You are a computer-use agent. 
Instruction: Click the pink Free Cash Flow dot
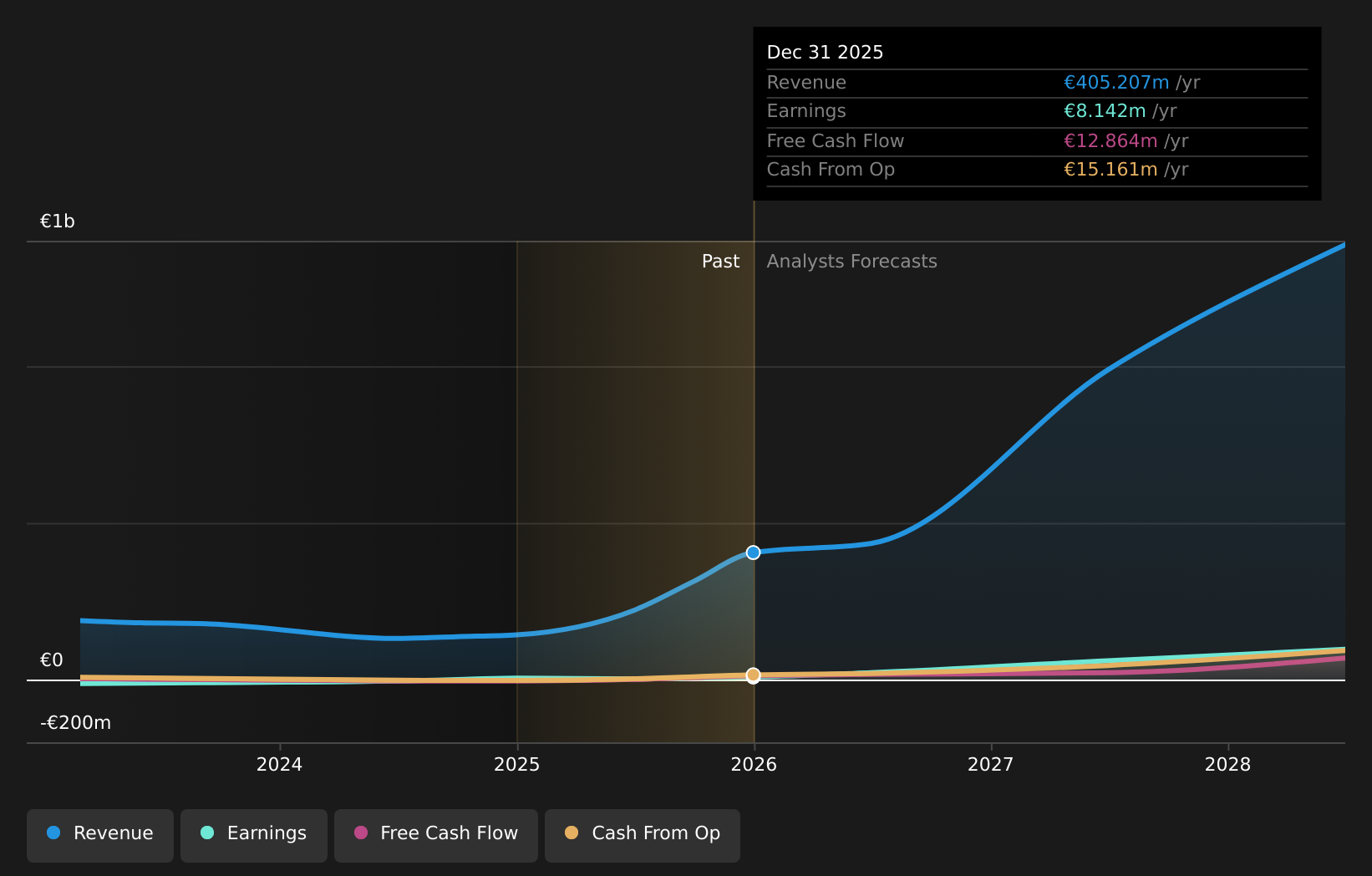[361, 833]
